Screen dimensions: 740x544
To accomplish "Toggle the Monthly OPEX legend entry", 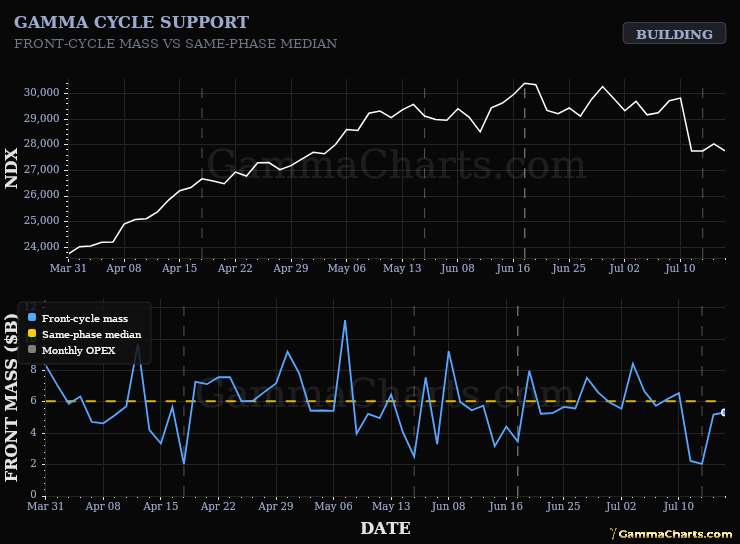I will (72, 351).
